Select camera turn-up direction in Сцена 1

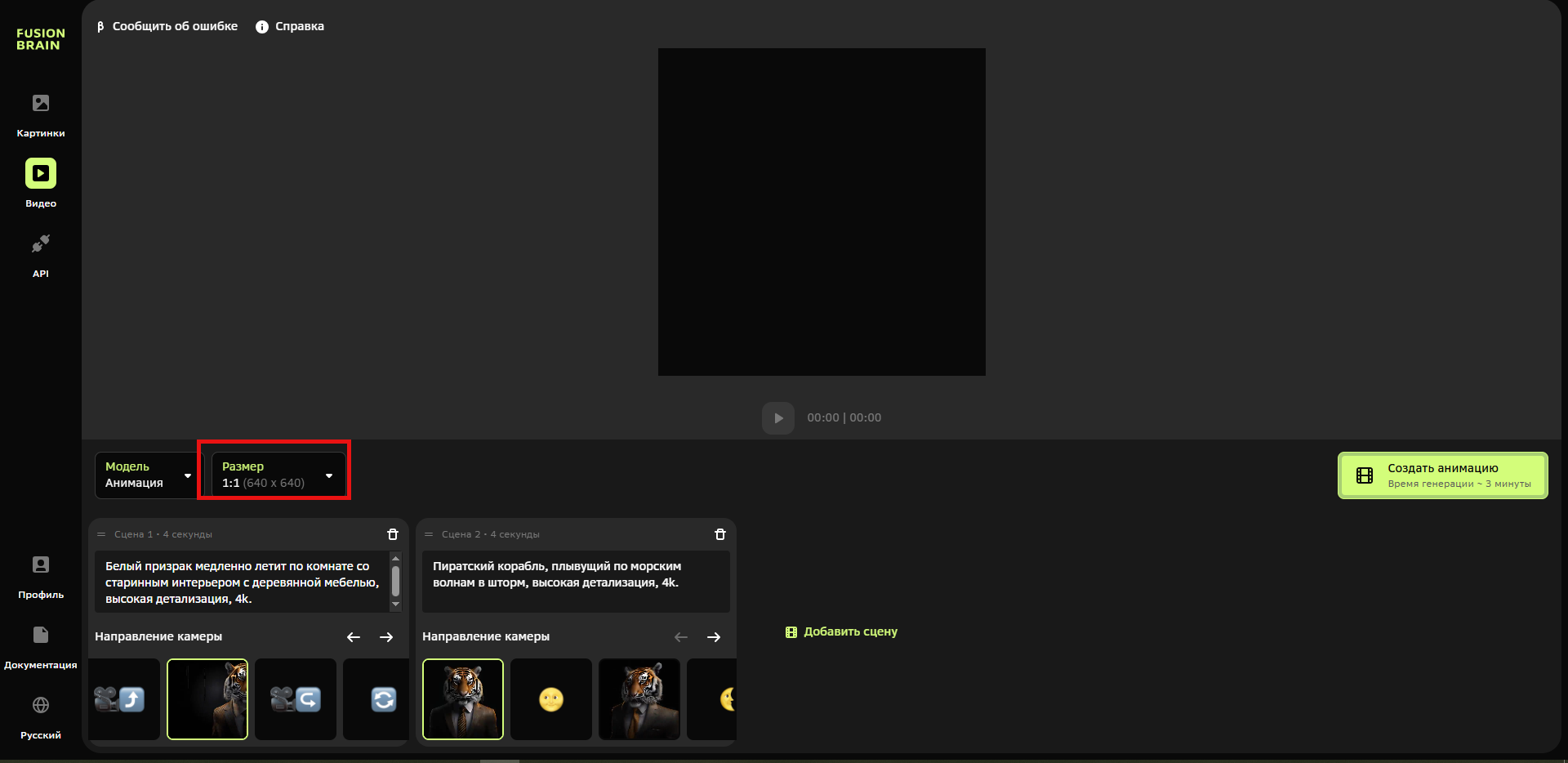click(x=123, y=699)
